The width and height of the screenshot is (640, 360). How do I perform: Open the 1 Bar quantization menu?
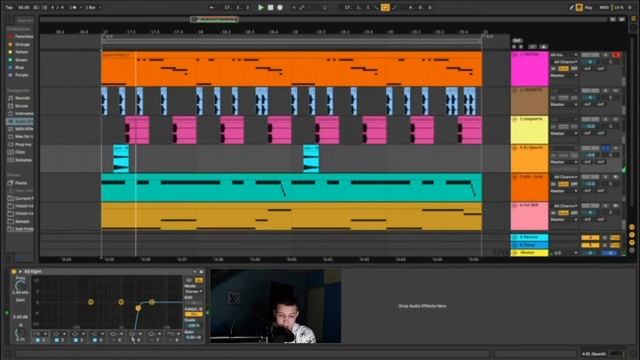click(93, 7)
